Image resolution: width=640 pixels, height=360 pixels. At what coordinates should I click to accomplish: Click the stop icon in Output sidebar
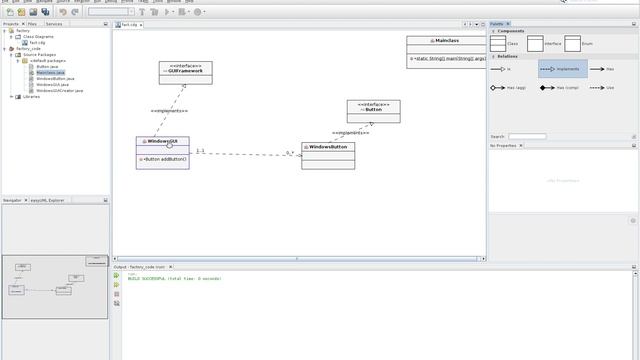pos(117,294)
